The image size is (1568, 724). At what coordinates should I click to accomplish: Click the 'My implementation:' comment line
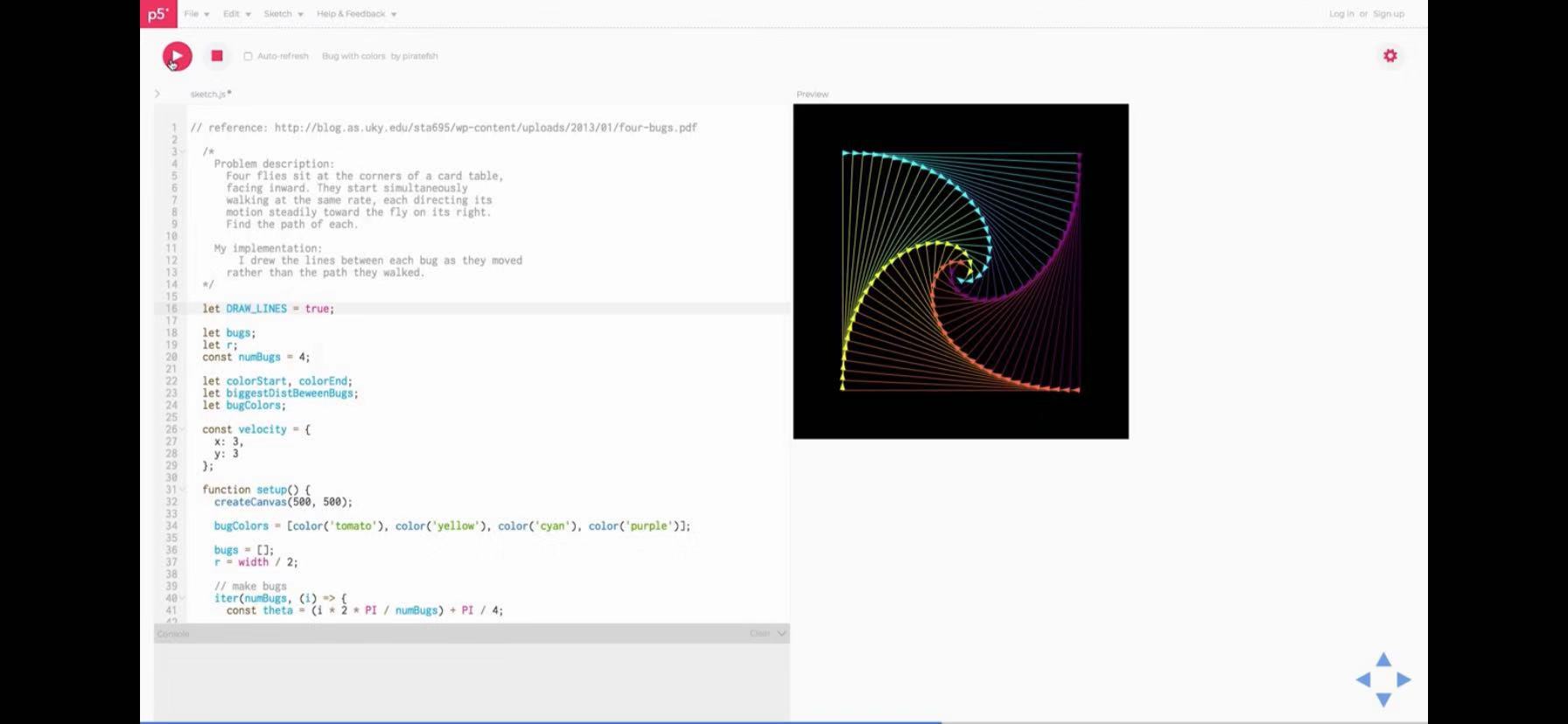tap(268, 248)
